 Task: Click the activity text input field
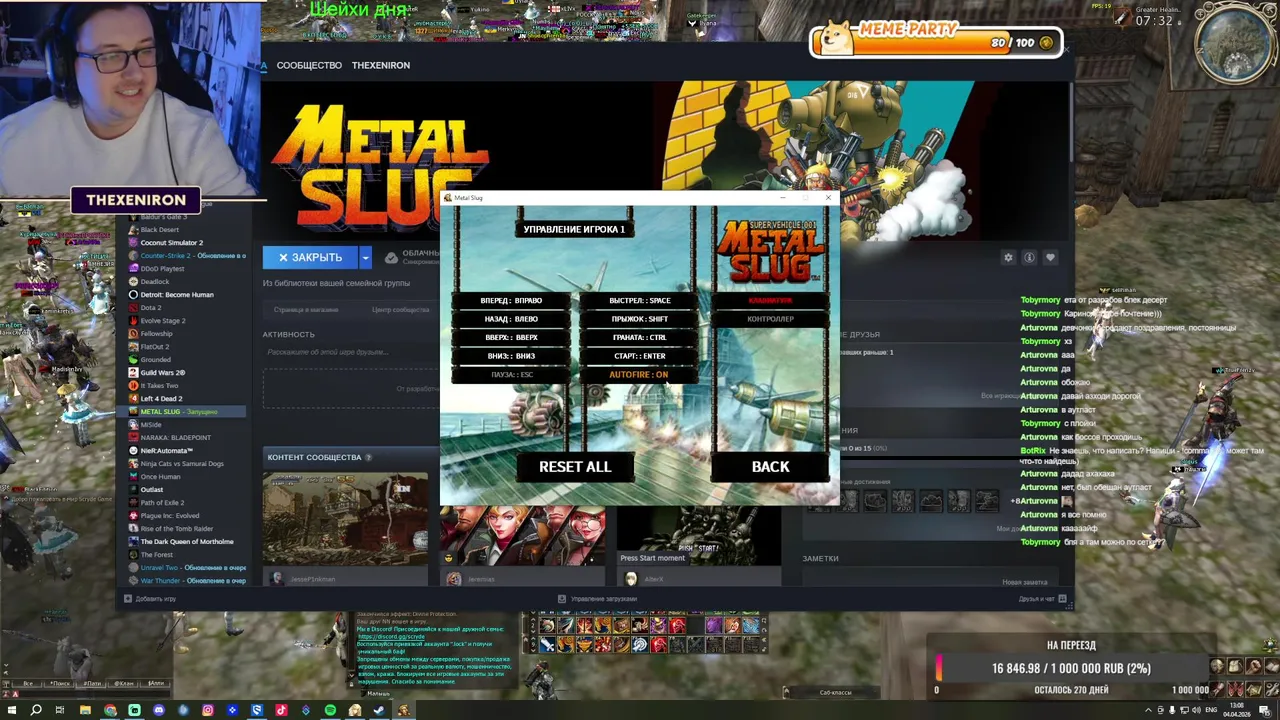click(x=350, y=352)
